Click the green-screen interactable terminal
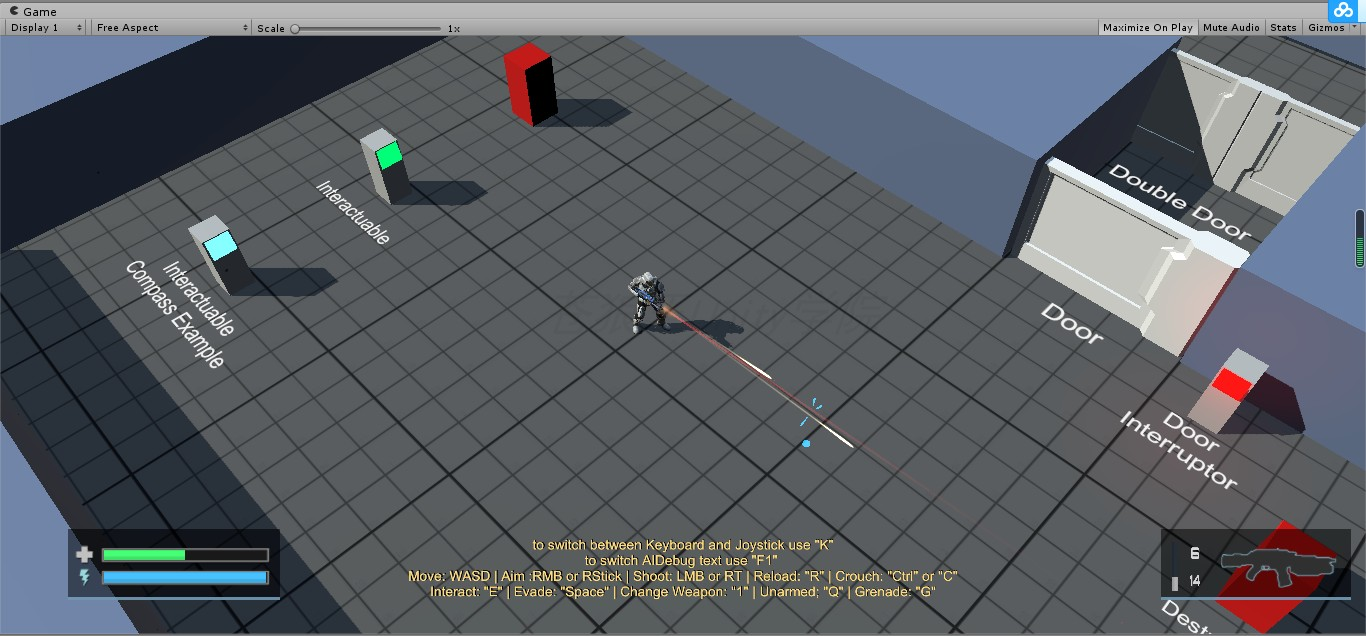Viewport: 1366px width, 636px height. pyautogui.click(x=386, y=166)
